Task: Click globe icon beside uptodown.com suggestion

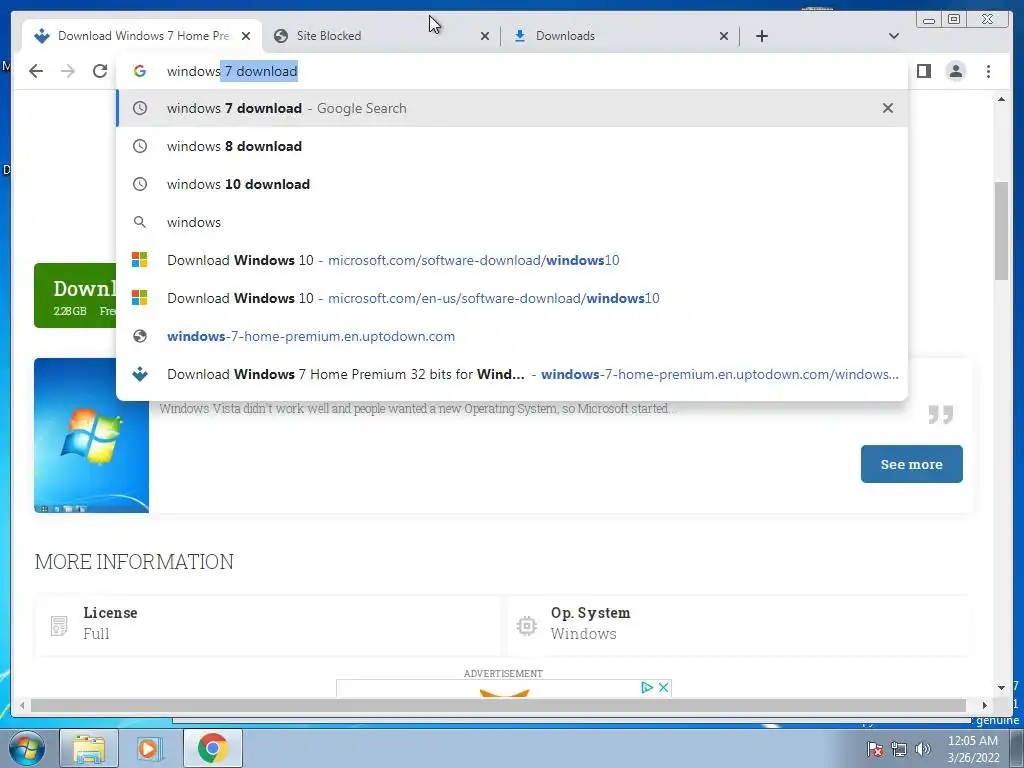Action: [x=140, y=336]
